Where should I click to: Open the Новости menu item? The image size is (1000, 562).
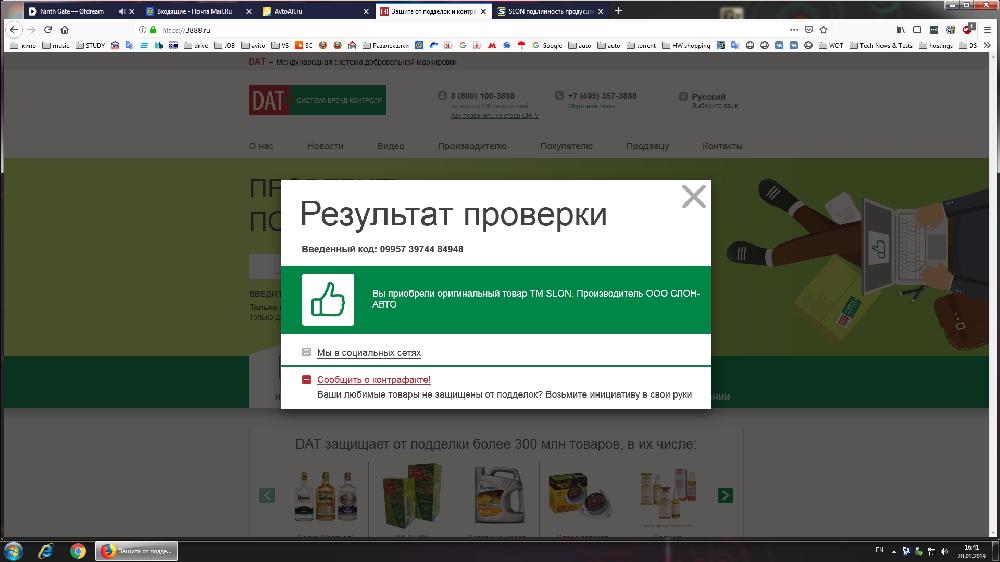[325, 146]
